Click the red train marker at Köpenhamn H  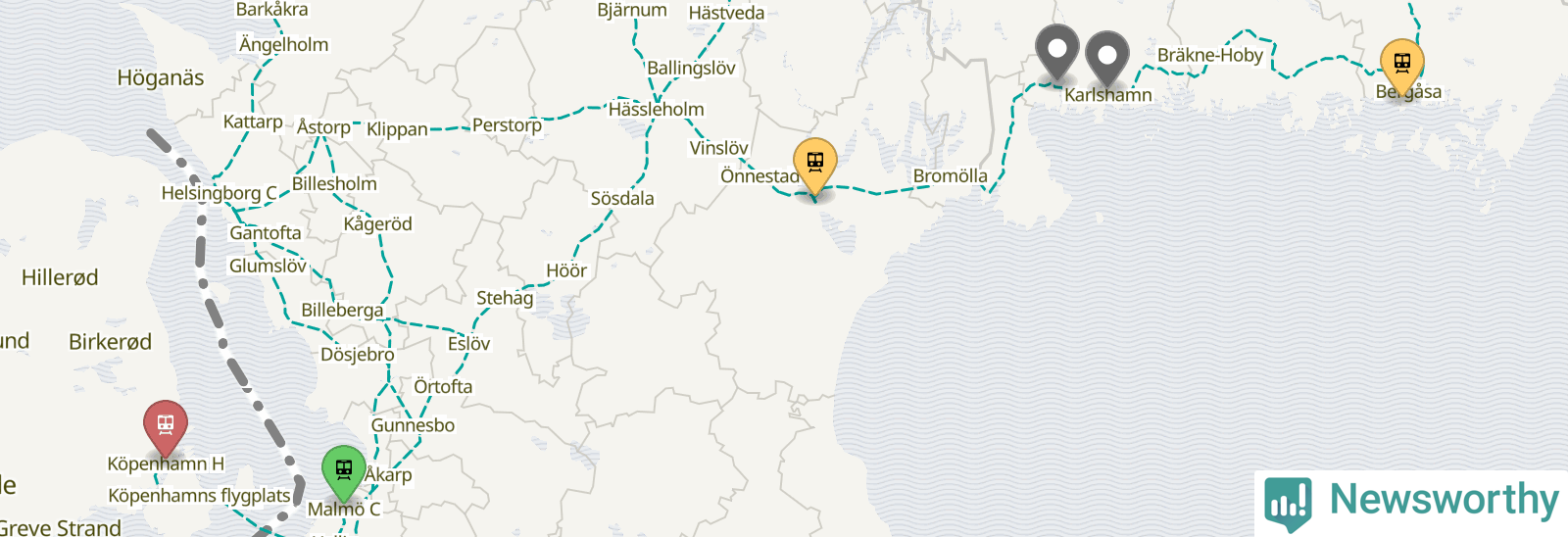click(x=166, y=428)
